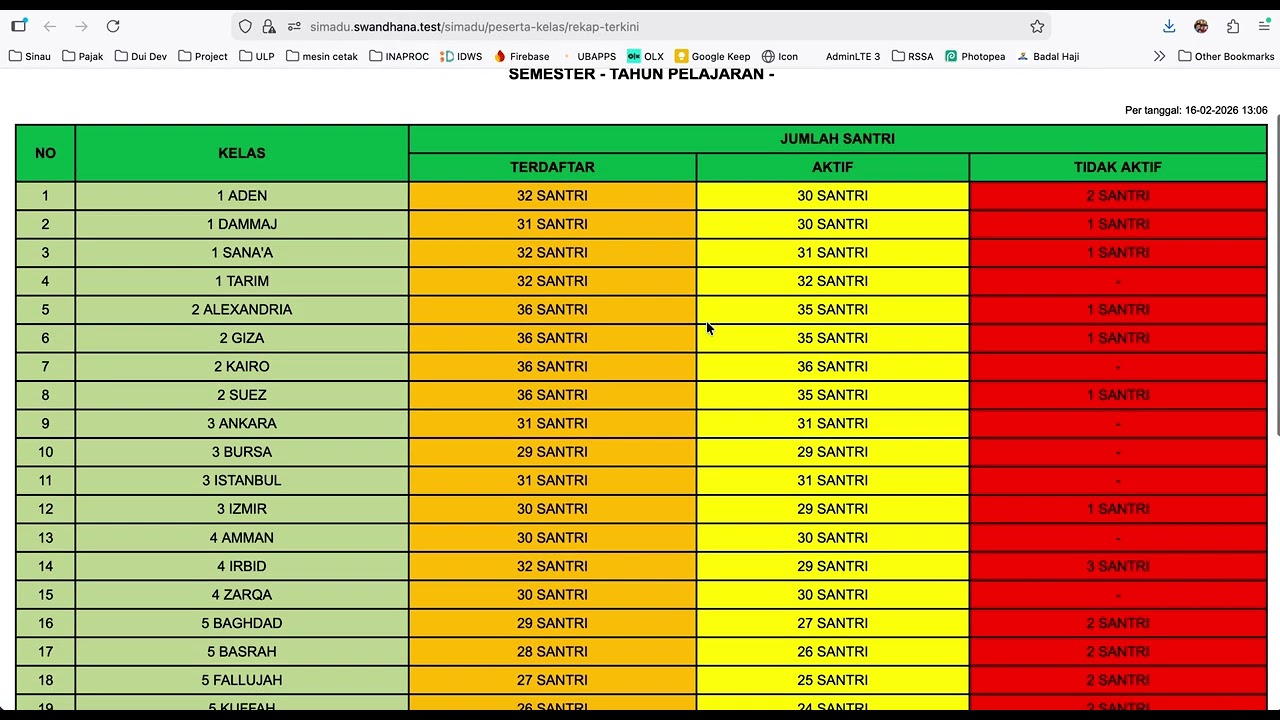The height and width of the screenshot is (720, 1280).
Task: Click the TERDAFTAR column header
Action: (x=552, y=167)
